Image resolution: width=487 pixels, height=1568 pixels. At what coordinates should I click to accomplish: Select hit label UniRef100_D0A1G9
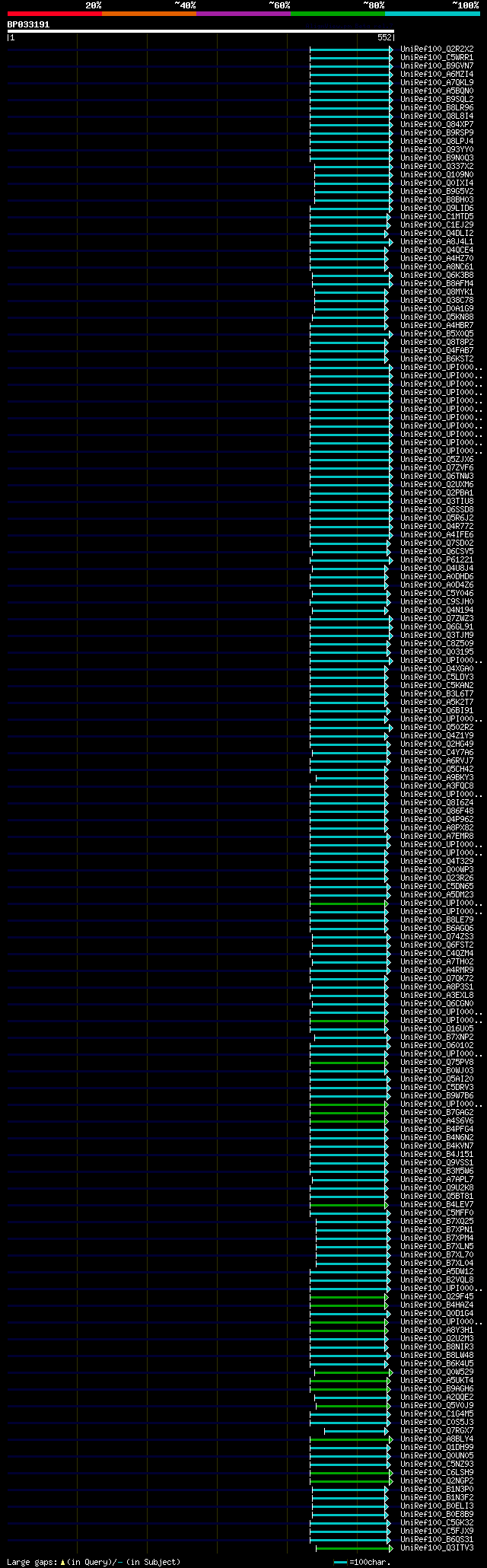tap(437, 308)
